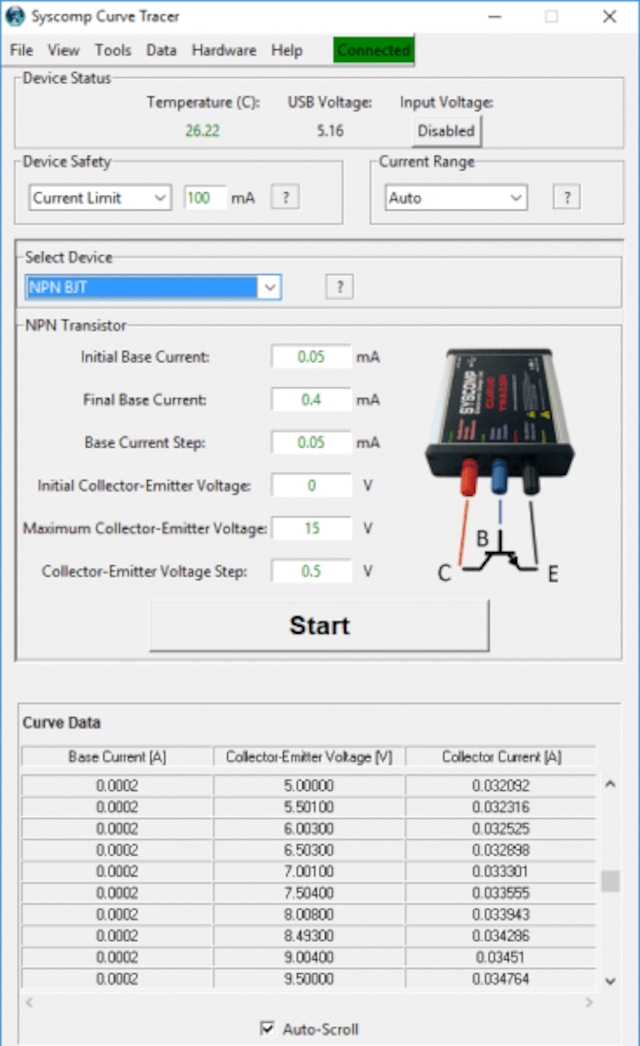The height and width of the screenshot is (1046, 640).
Task: Open the Current Range Auto dropdown
Action: tap(456, 198)
